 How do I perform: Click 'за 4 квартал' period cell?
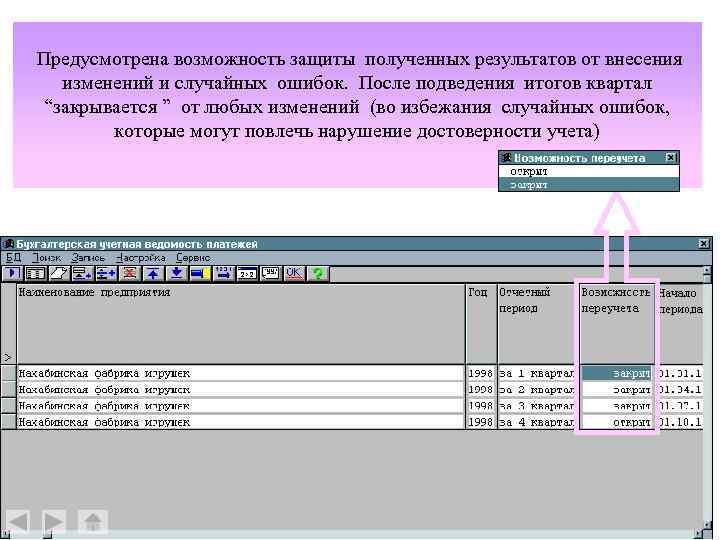[x=536, y=422]
